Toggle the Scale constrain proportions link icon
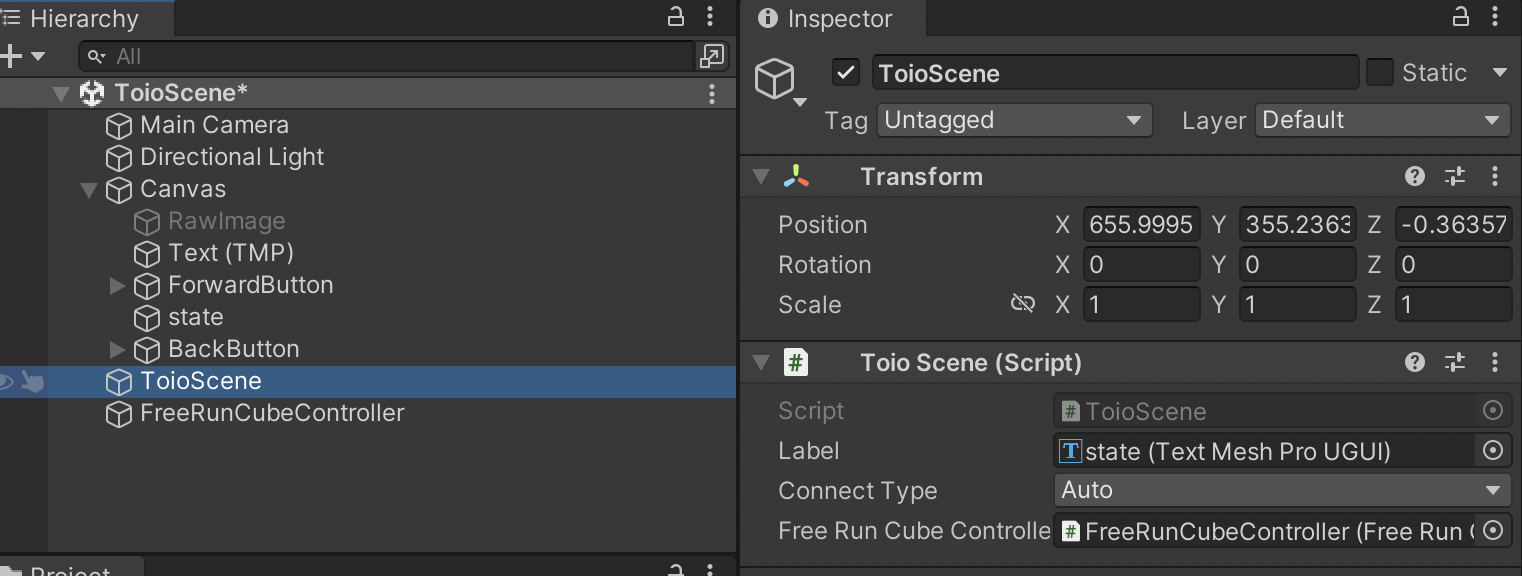Image resolution: width=1522 pixels, height=576 pixels. point(1022,304)
